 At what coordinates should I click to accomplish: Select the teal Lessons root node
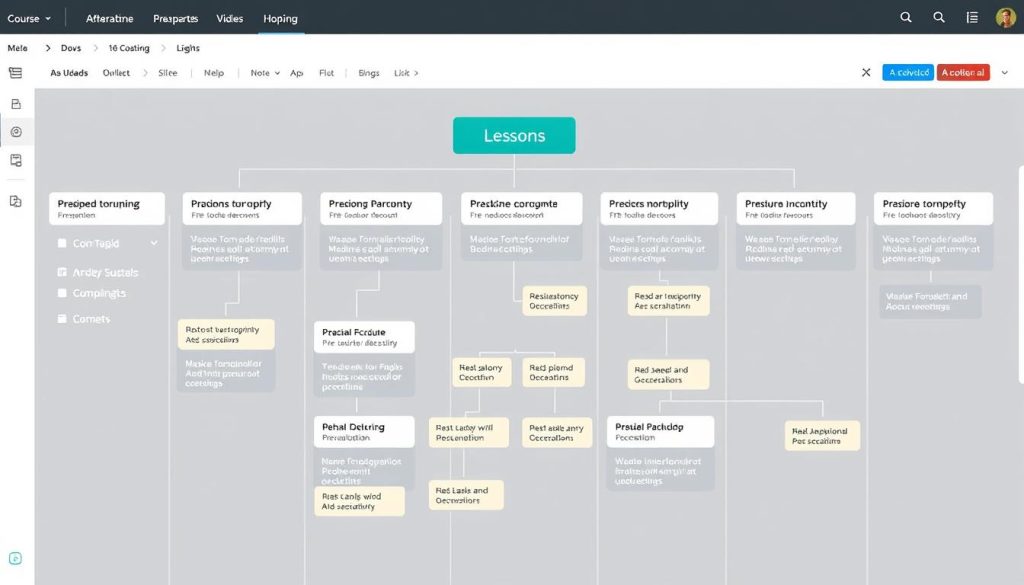pyautogui.click(x=514, y=136)
